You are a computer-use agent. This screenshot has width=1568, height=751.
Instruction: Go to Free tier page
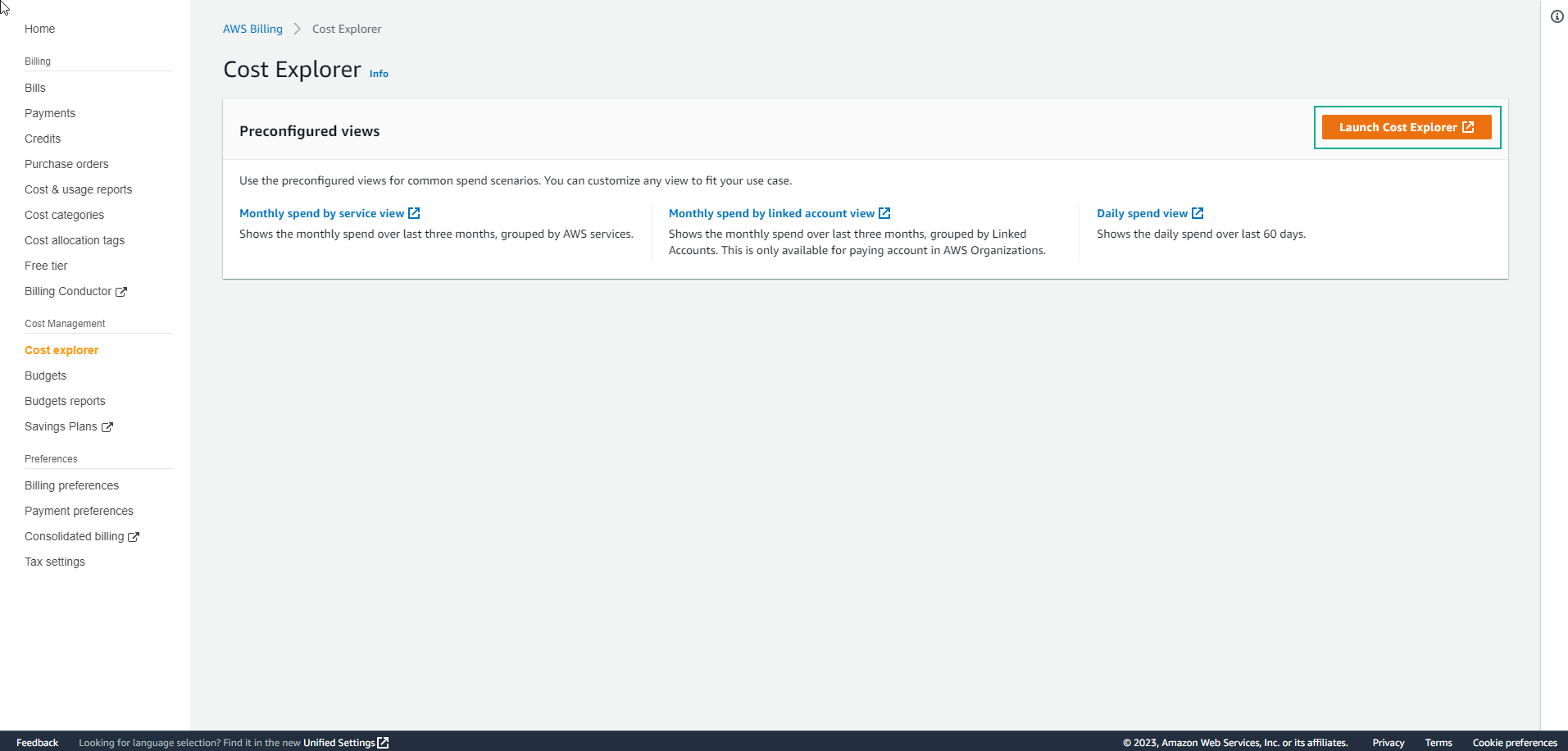[x=46, y=266]
